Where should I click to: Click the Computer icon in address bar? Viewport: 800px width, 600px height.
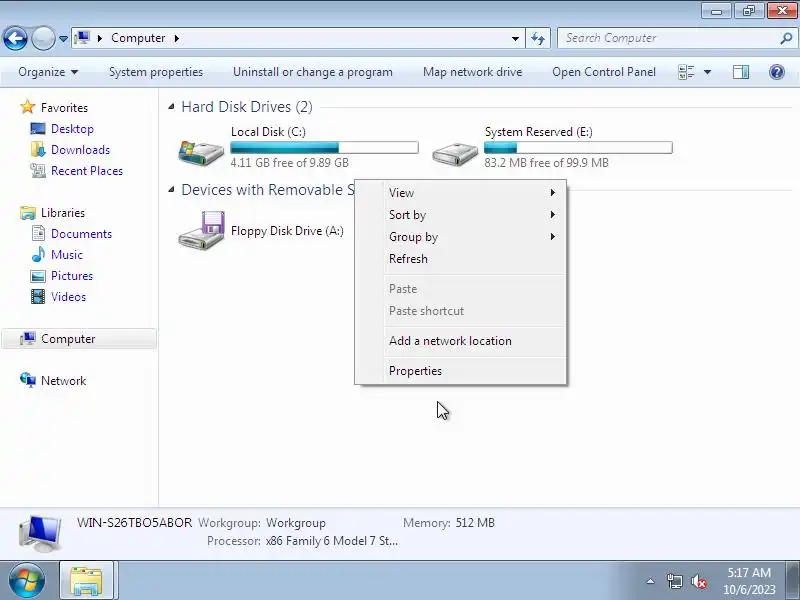pos(82,38)
